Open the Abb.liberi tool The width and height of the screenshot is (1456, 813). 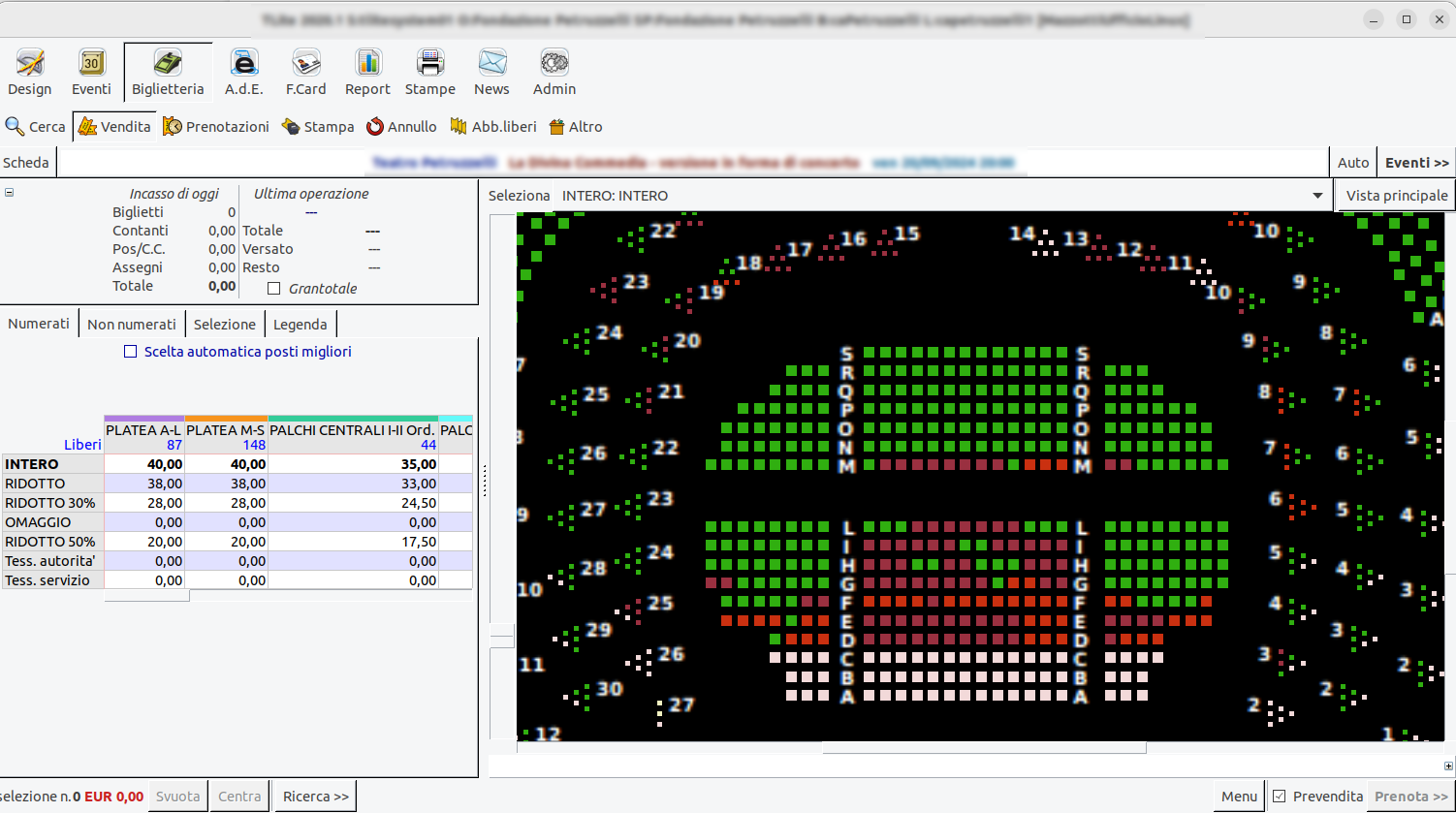[493, 127]
